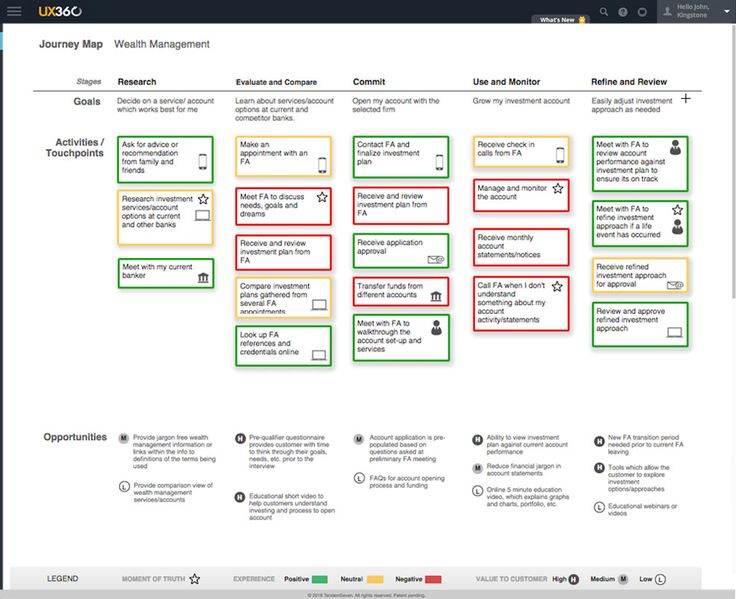Image resolution: width=736 pixels, height=599 pixels.
Task: Click the laptop icon on Research investment services card
Action: tap(202, 215)
